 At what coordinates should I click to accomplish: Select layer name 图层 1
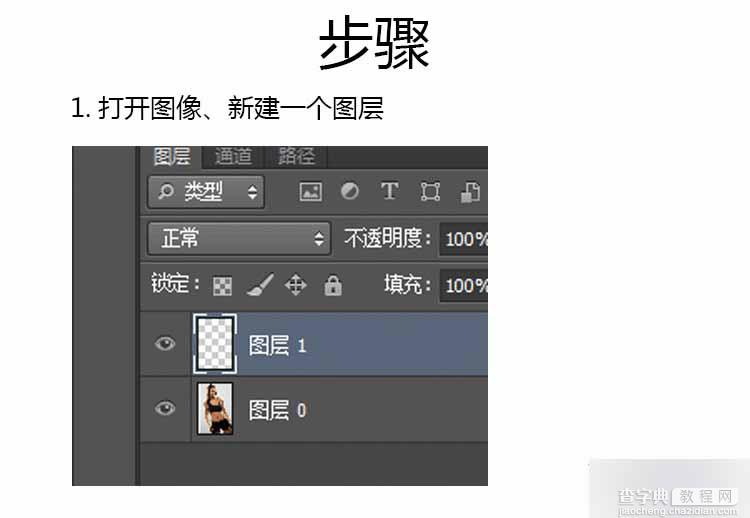pyautogui.click(x=277, y=345)
